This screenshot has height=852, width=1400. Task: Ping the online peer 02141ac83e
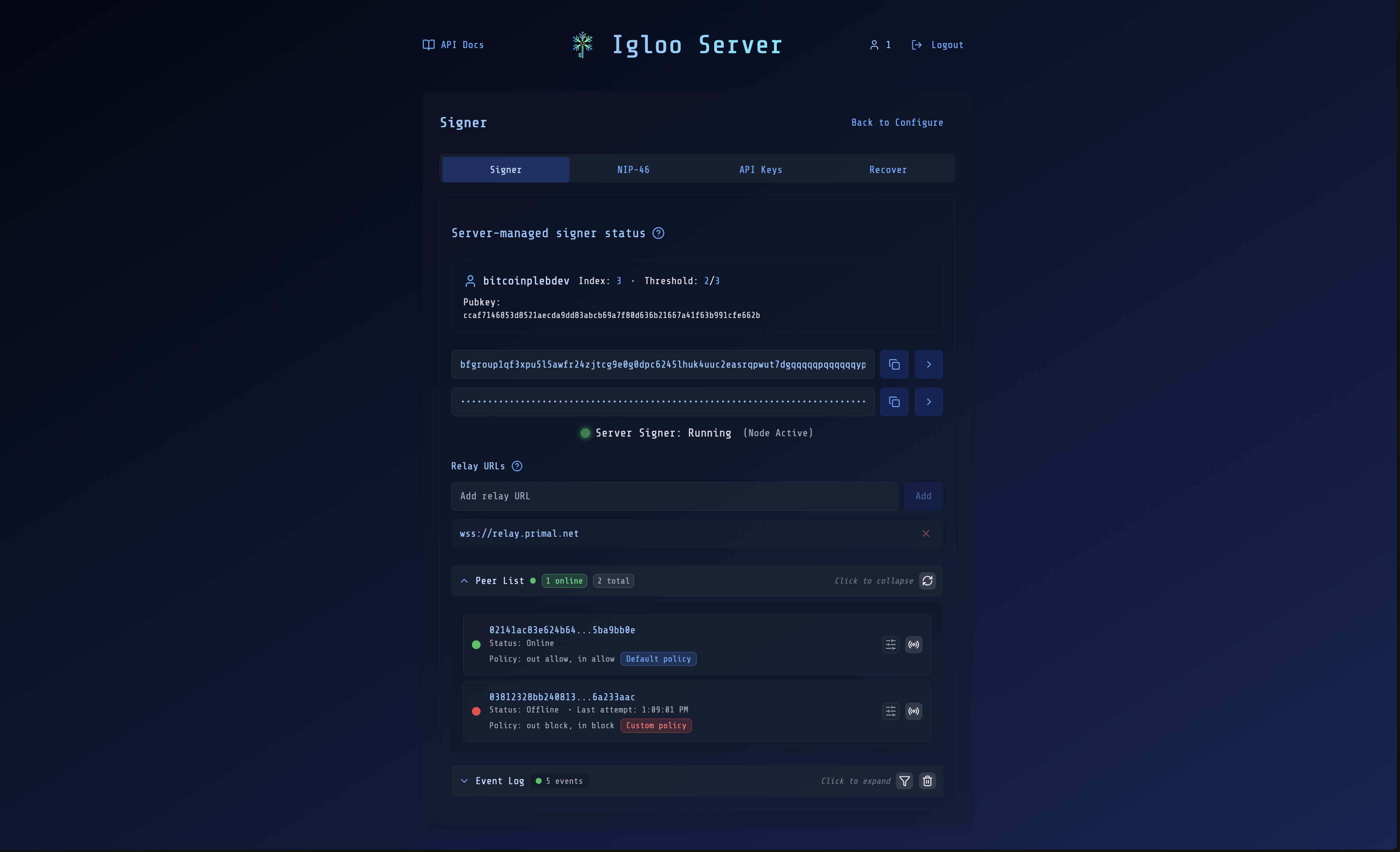[913, 645]
